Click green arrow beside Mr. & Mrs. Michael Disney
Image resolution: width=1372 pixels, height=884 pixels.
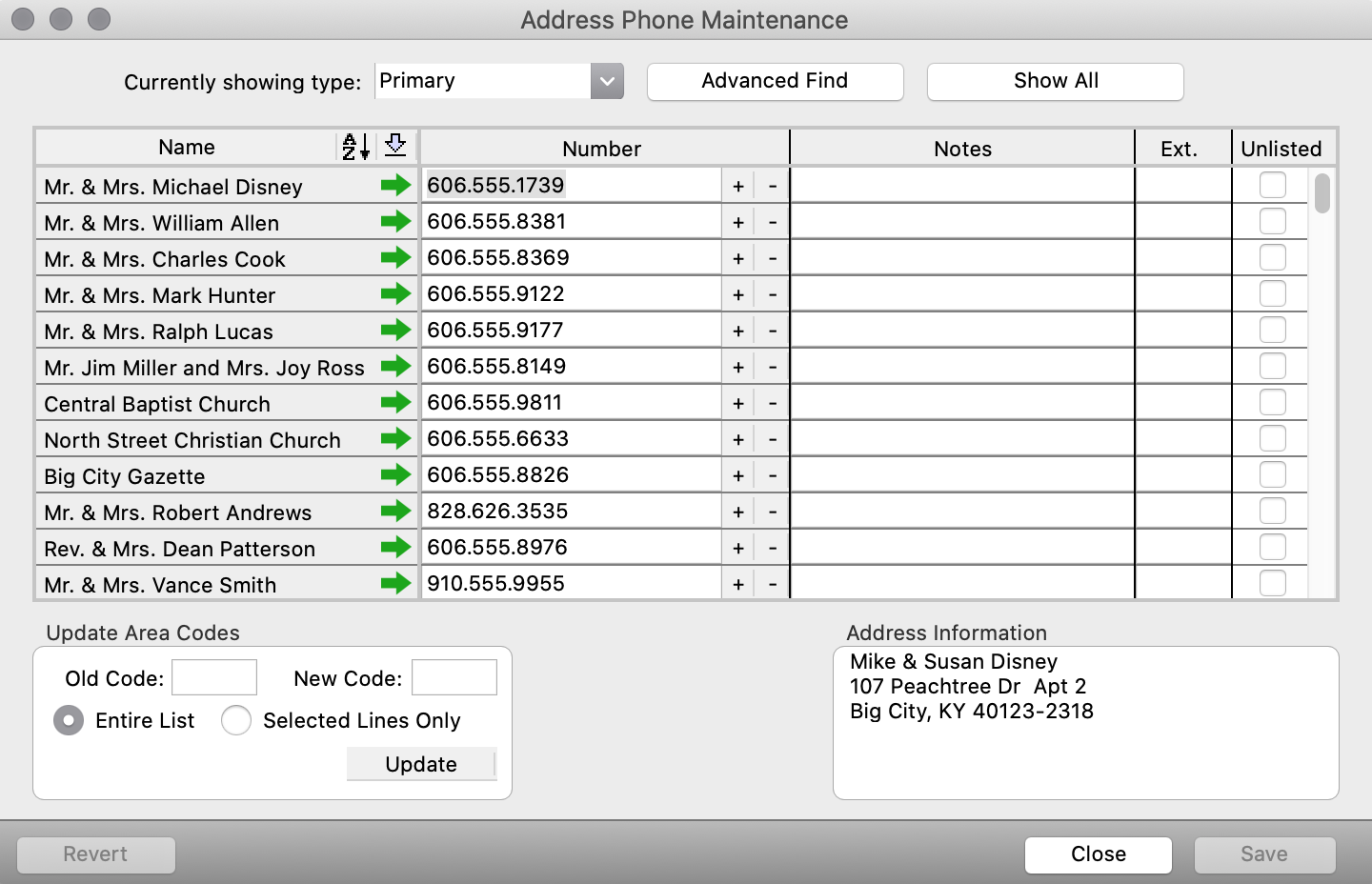point(395,186)
